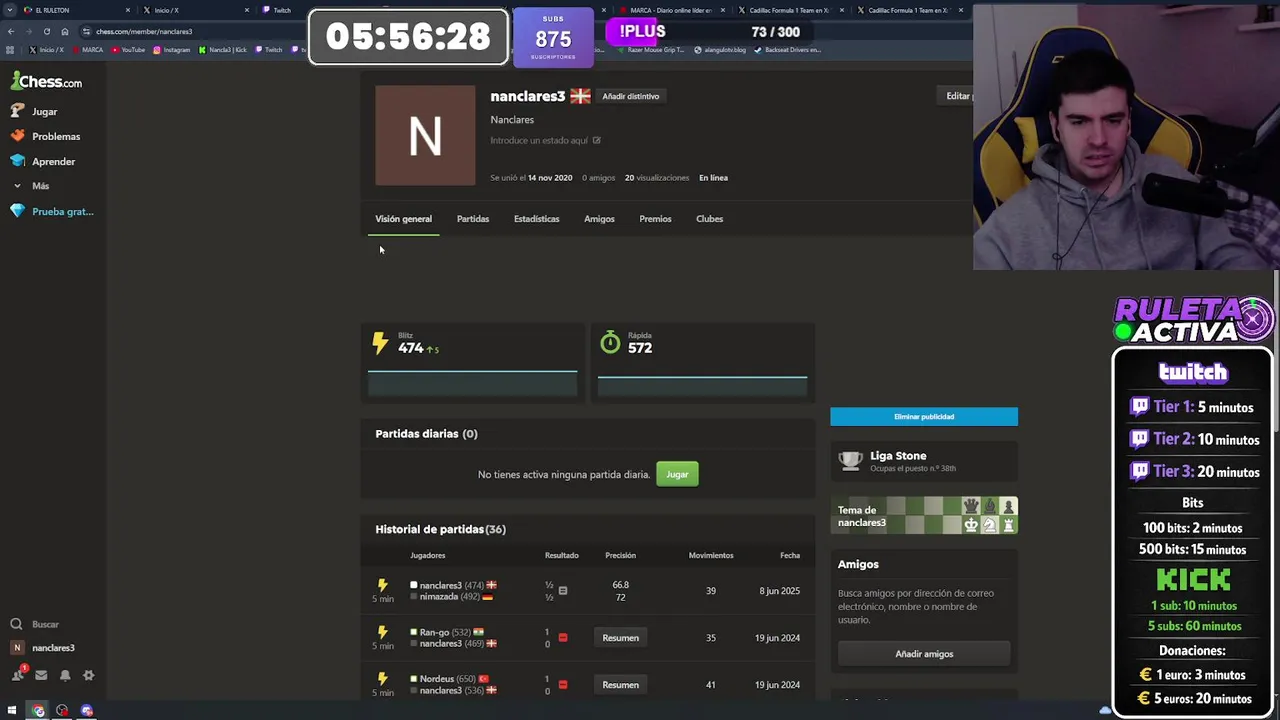Open the Rápida 572 rating card
Viewport: 1280px width, 720px height.
702,363
